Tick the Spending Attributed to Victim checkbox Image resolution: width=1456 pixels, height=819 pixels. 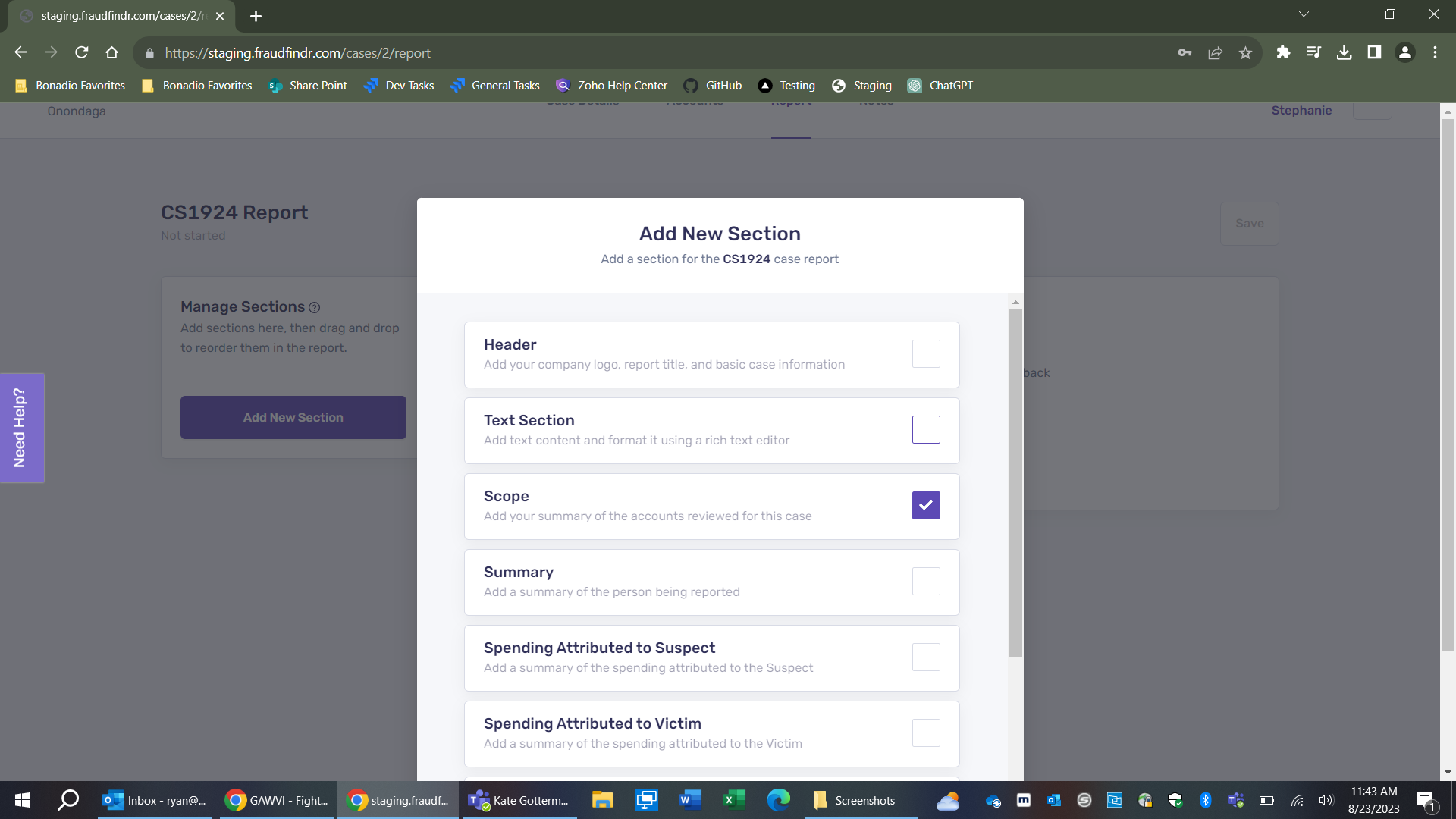click(926, 733)
